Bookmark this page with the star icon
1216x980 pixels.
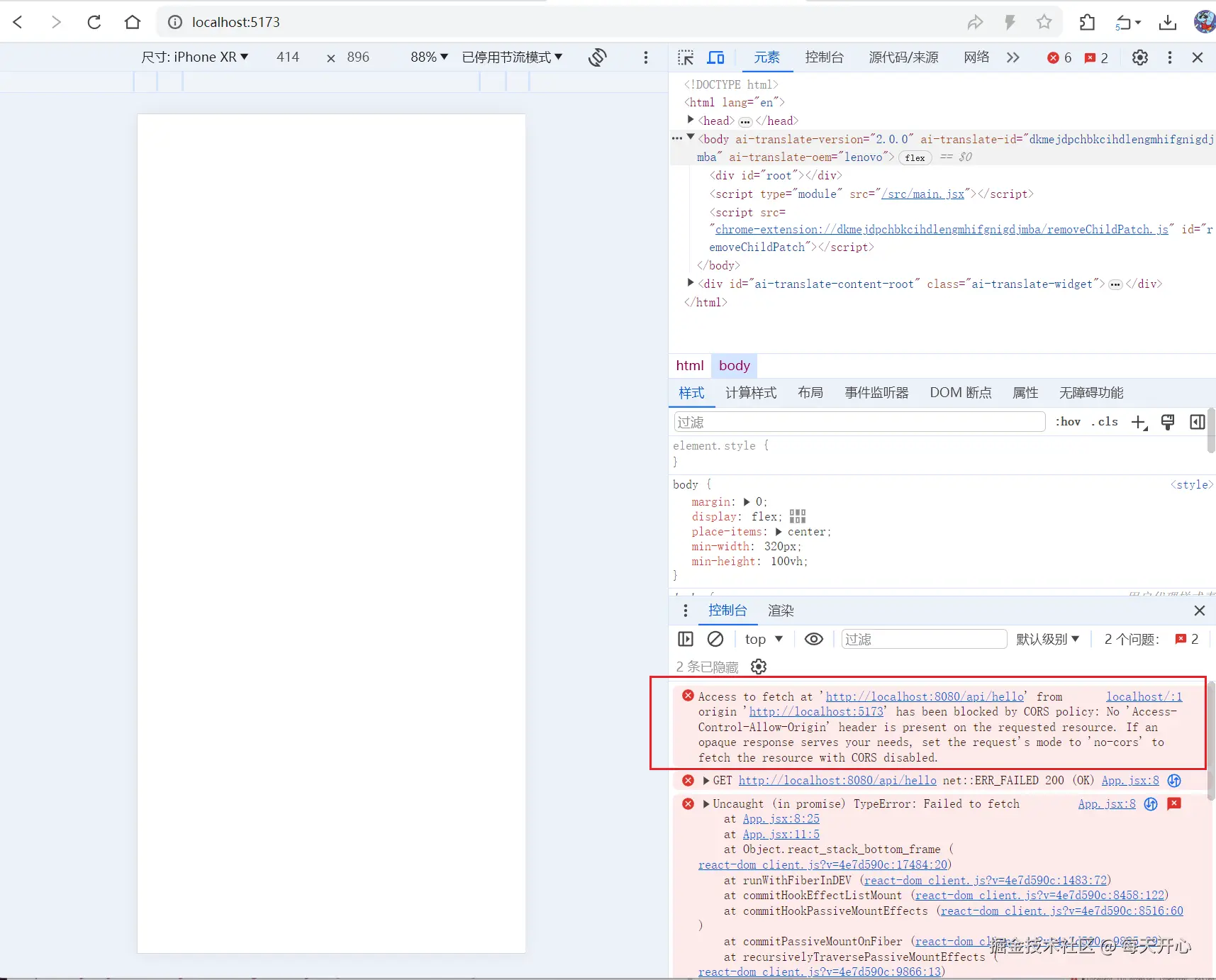tap(1044, 22)
